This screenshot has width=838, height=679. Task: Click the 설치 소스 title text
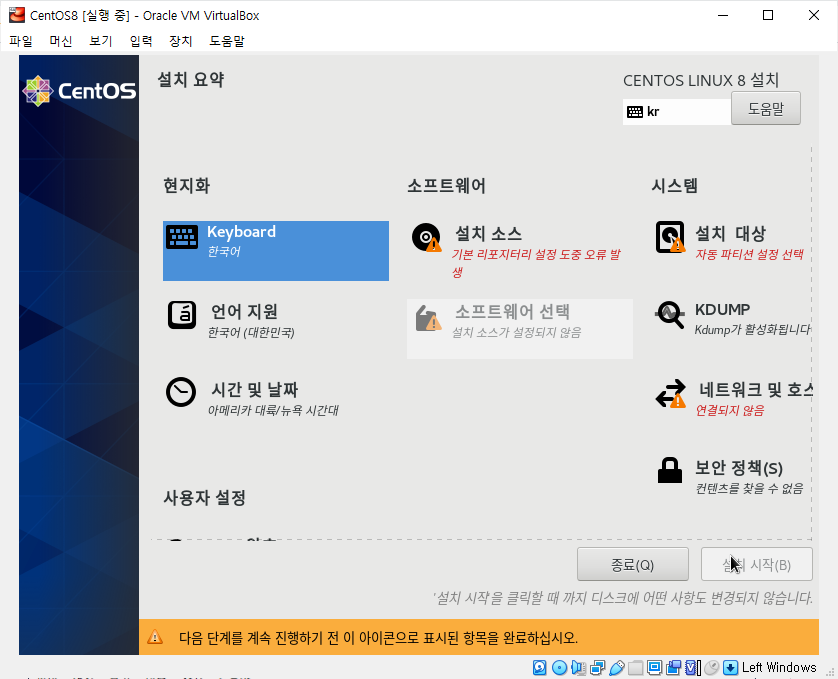pyautogui.click(x=488, y=233)
